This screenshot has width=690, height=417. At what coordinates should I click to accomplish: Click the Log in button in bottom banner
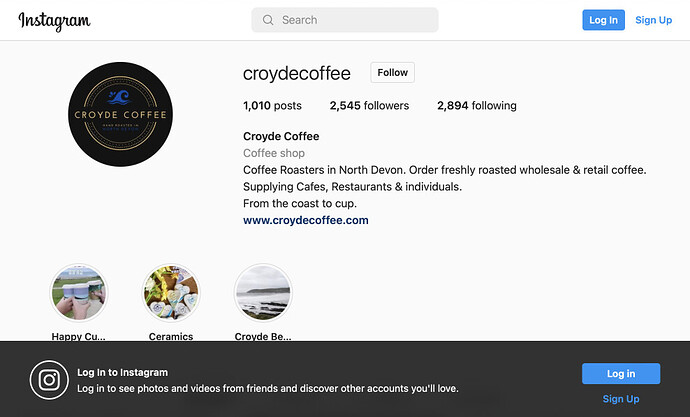[x=621, y=373]
